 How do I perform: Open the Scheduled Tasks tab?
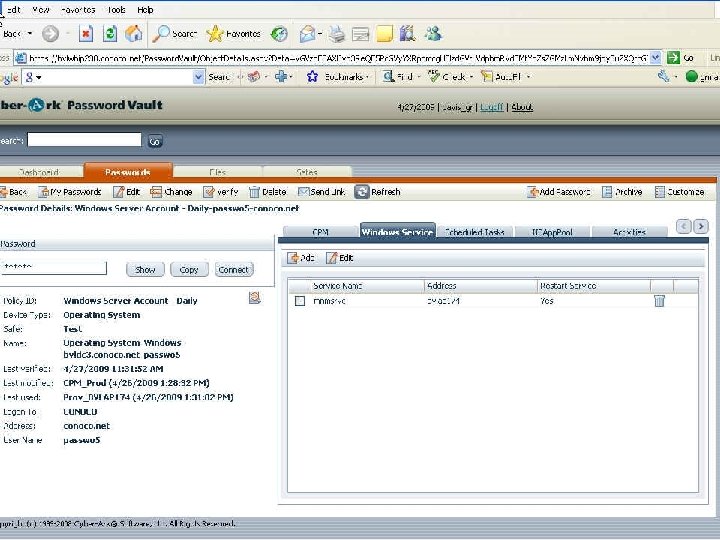pos(475,232)
